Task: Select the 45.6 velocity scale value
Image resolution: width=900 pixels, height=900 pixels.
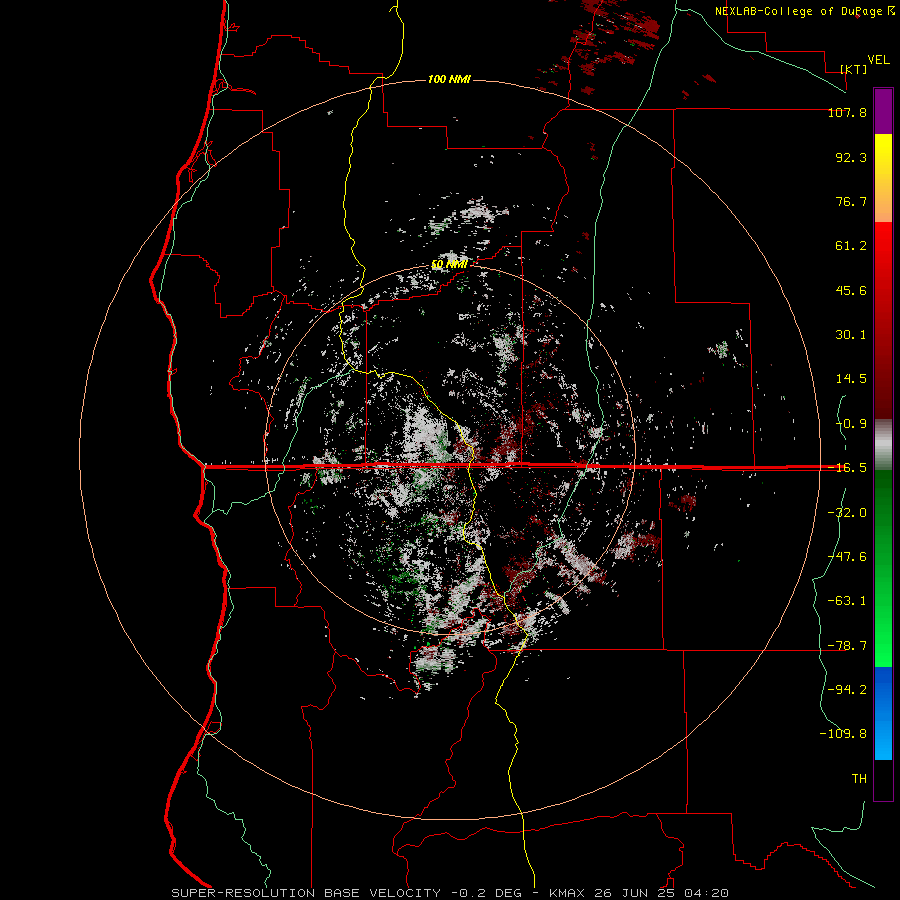Action: 851,290
